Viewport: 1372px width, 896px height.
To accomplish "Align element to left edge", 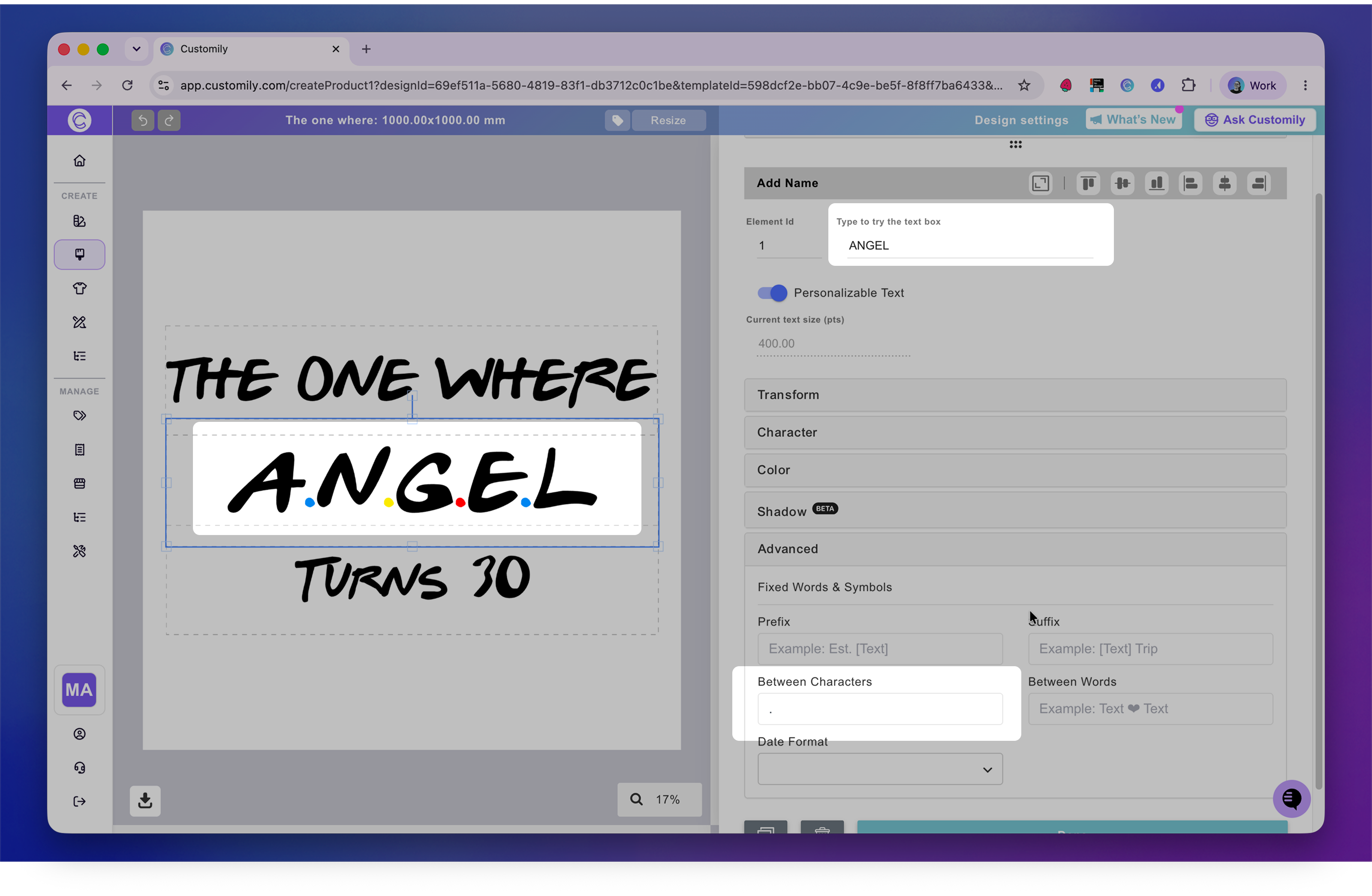I will (1190, 183).
